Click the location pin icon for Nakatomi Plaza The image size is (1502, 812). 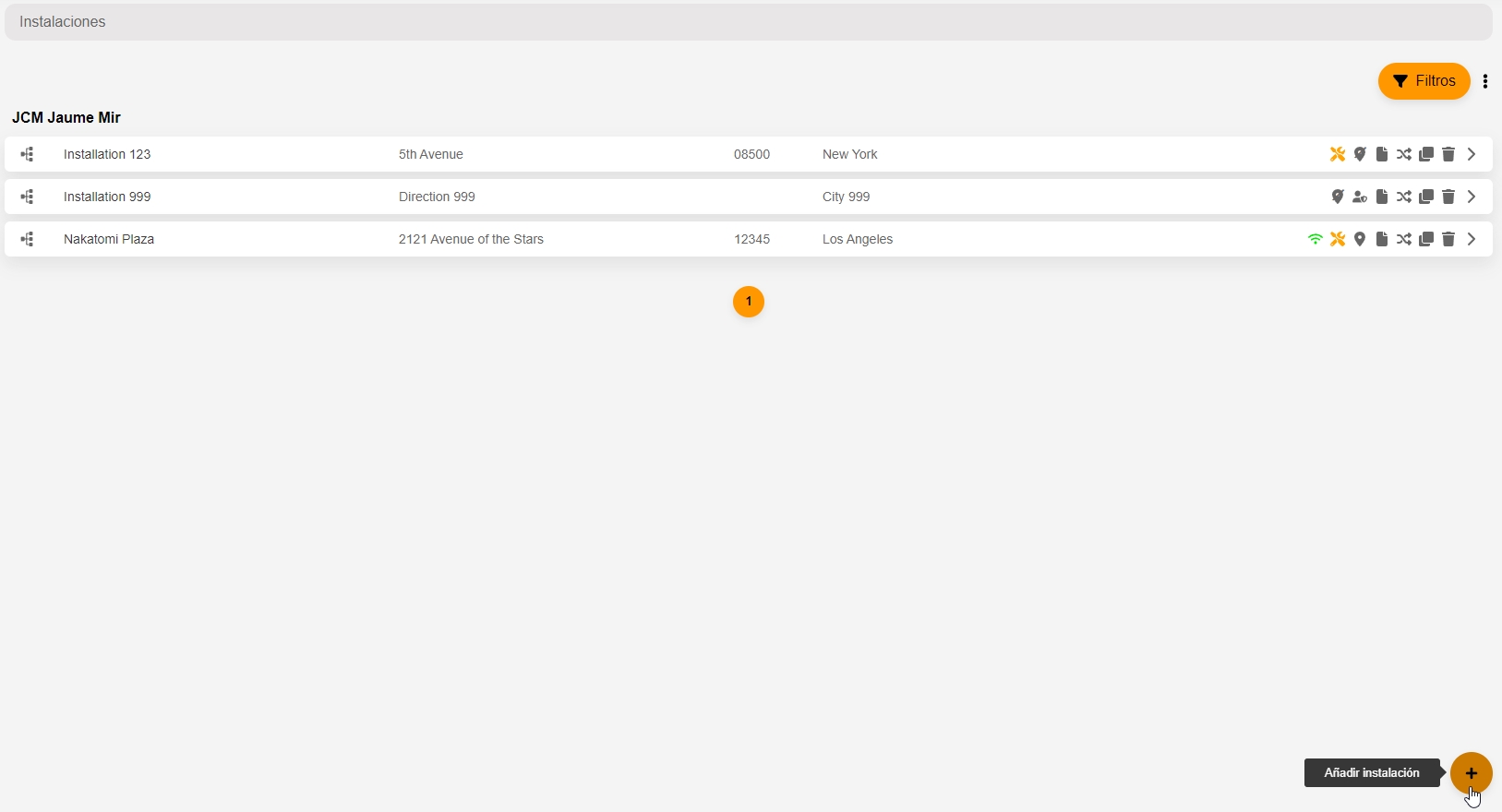click(1360, 239)
